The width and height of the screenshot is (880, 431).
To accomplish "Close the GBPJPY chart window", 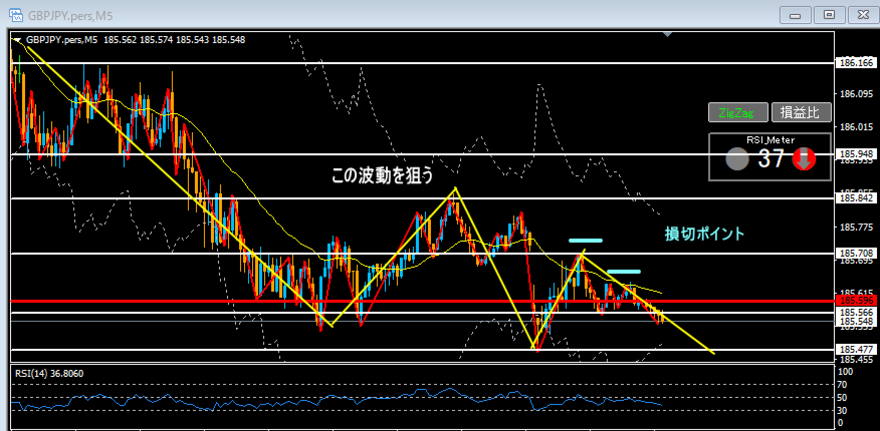I will tap(860, 14).
